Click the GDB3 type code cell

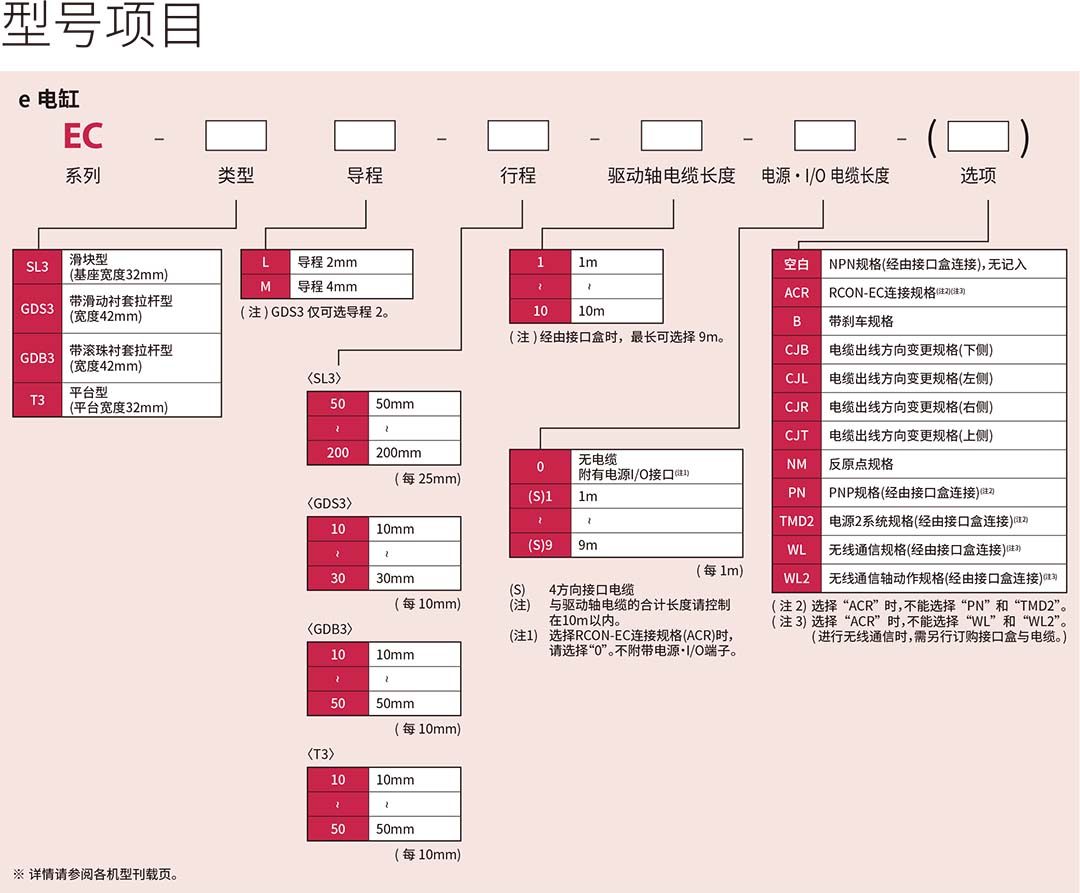point(37,358)
